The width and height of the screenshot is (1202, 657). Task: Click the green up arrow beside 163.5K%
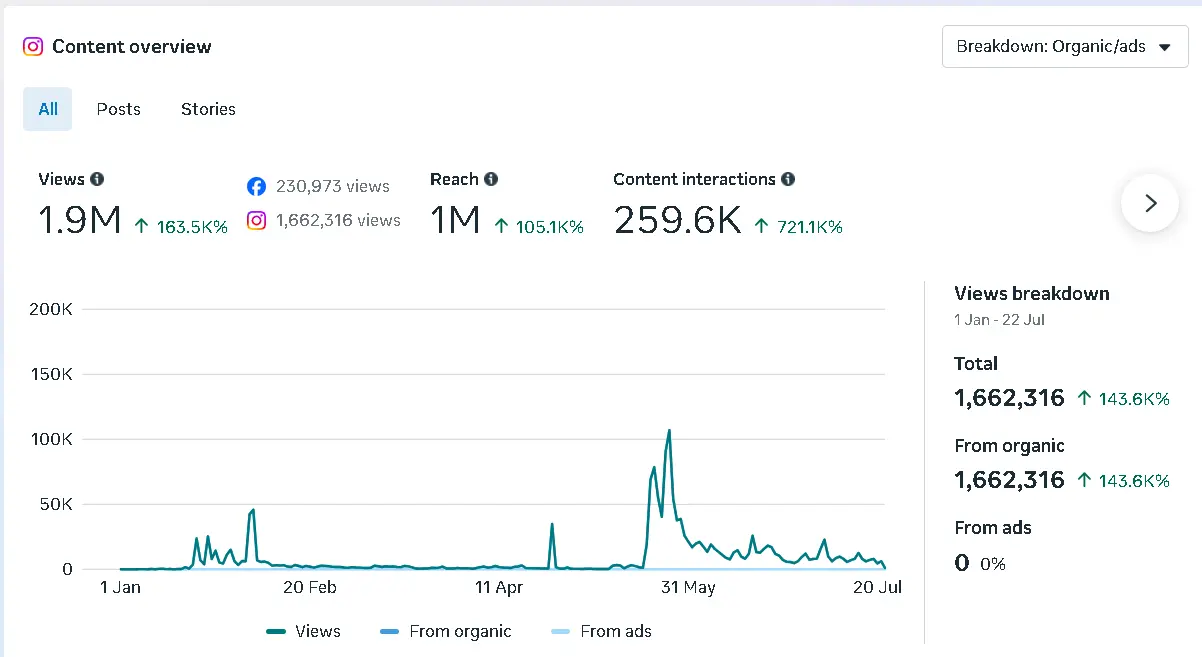[141, 226]
